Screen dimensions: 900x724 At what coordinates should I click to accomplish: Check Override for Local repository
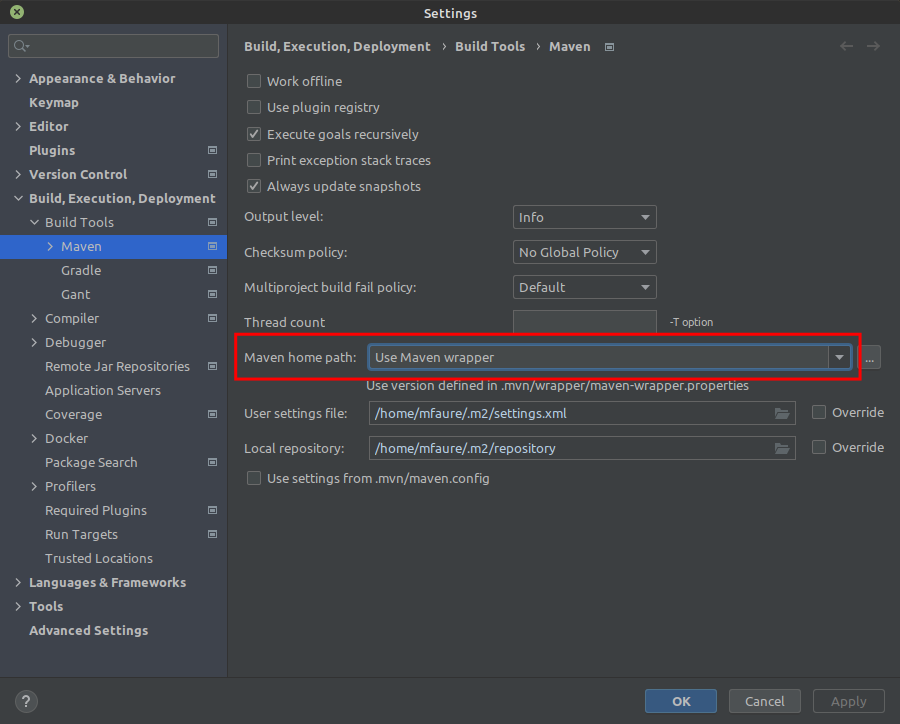(819, 447)
